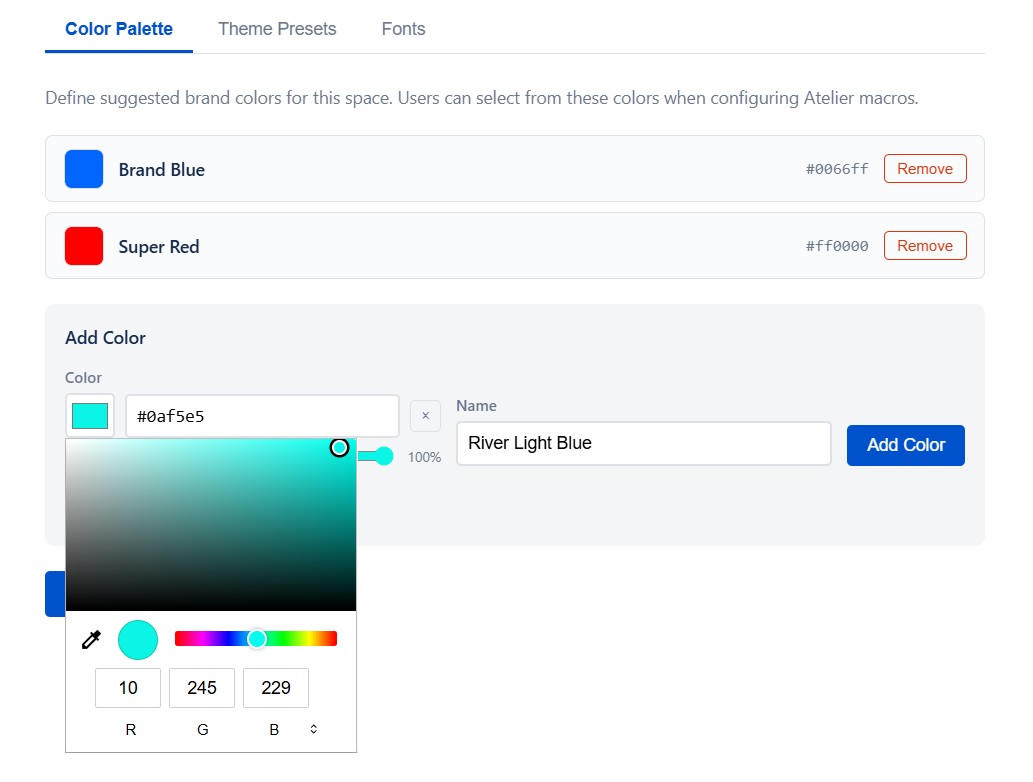
Task: Click the Super Red color swatch
Action: click(83, 245)
